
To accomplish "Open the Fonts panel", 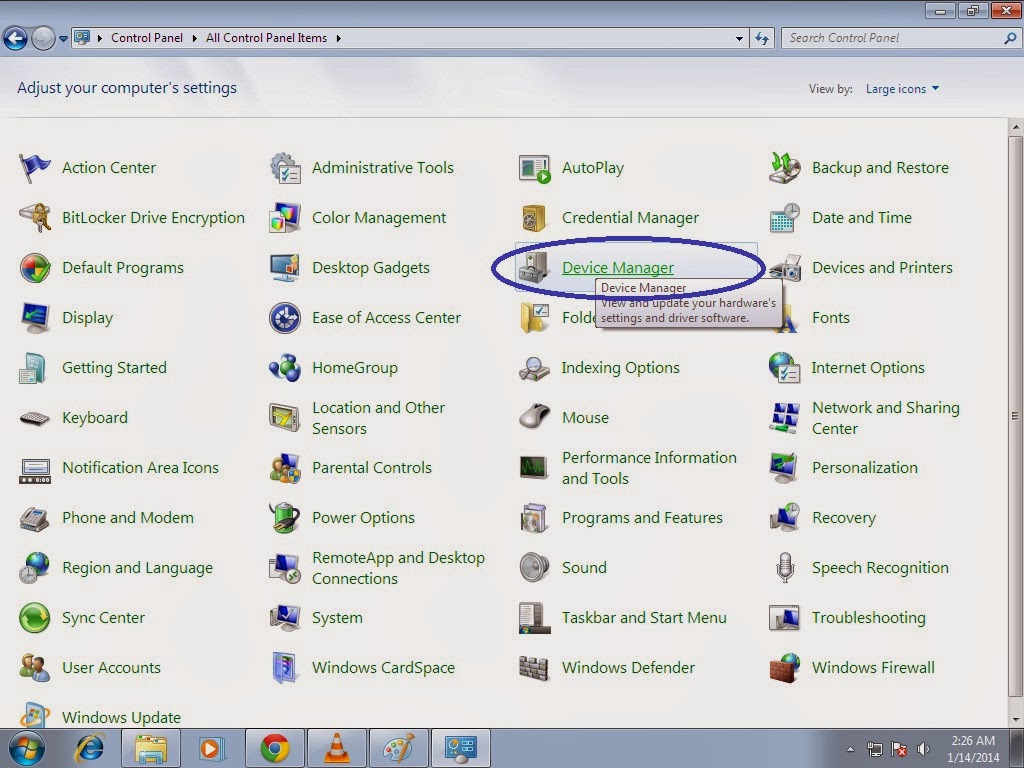I will 831,317.
